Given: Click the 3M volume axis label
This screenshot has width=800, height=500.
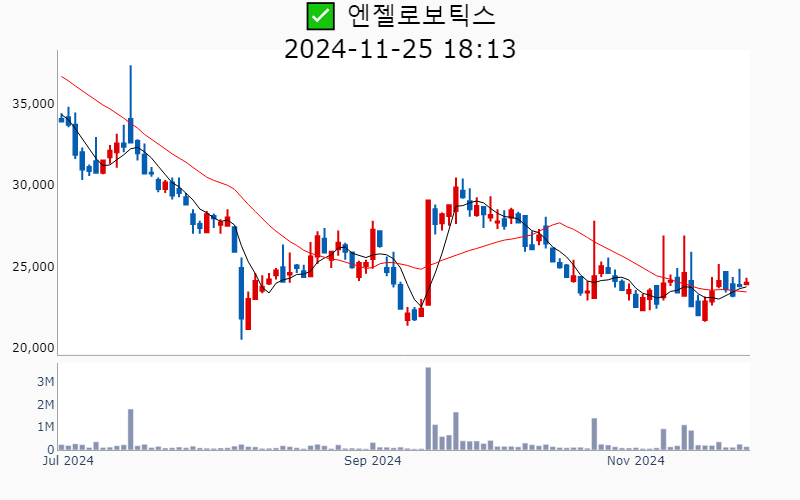Looking at the screenshot, I should coord(45,382).
